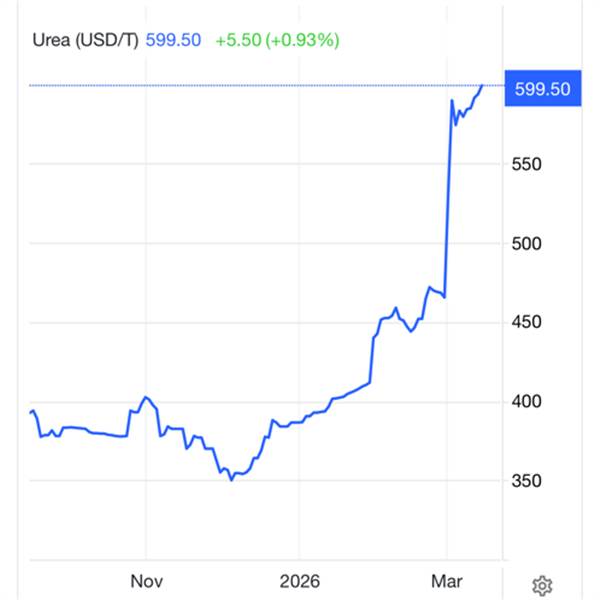
Task: Click the green (+0.93%) percentage change
Action: click(302, 40)
